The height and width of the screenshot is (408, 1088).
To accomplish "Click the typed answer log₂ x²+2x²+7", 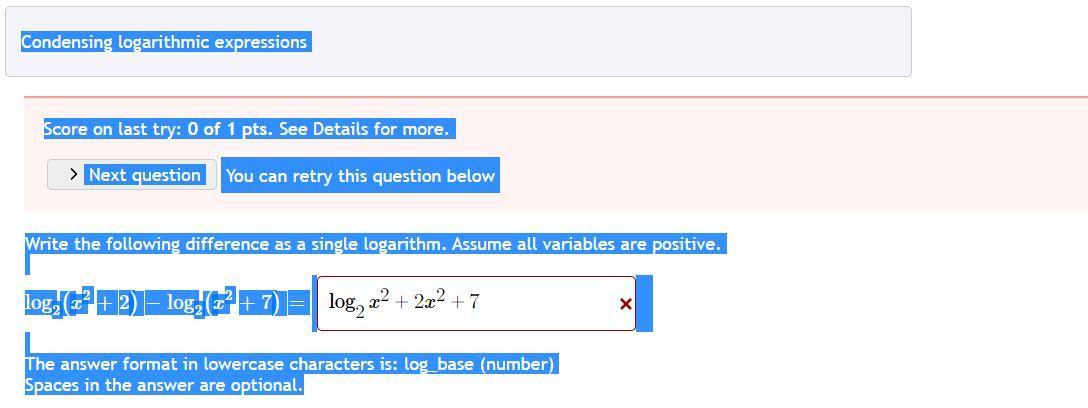I will pos(404,302).
